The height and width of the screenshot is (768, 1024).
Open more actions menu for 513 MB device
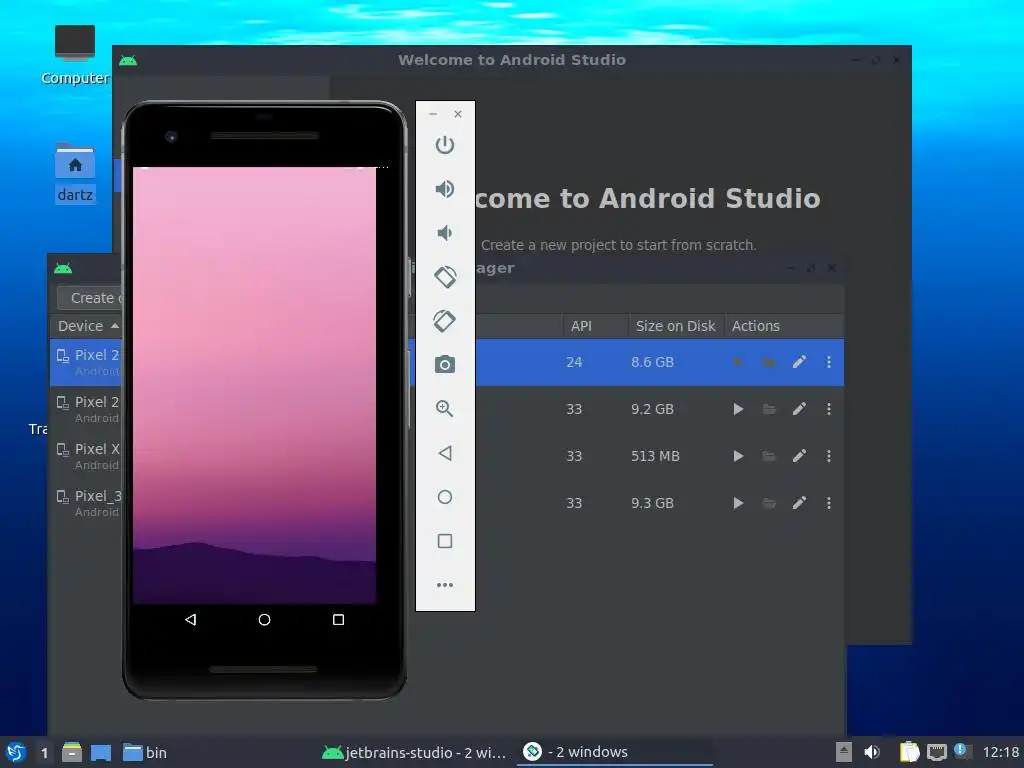(x=829, y=456)
